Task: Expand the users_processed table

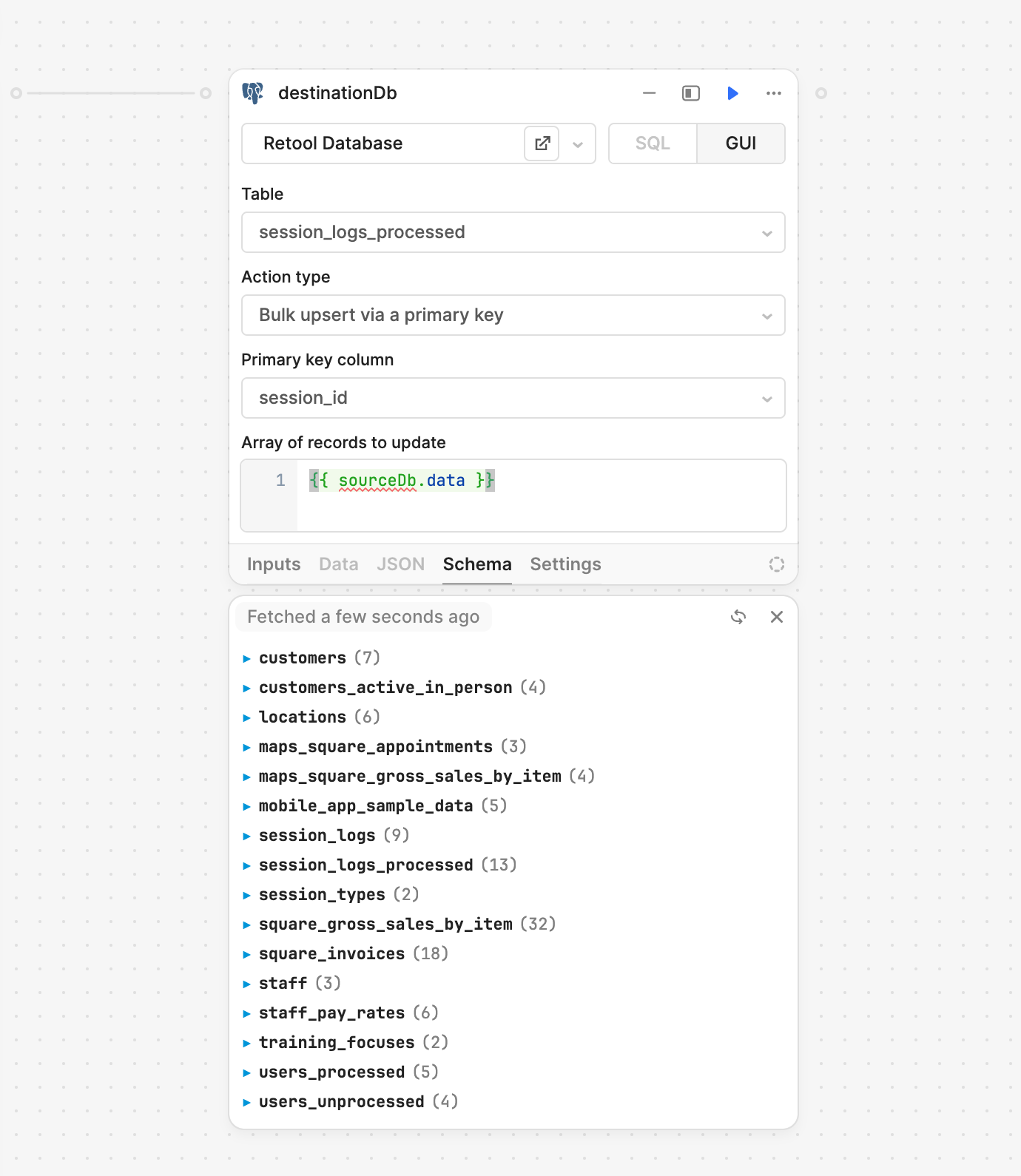Action: [246, 1072]
